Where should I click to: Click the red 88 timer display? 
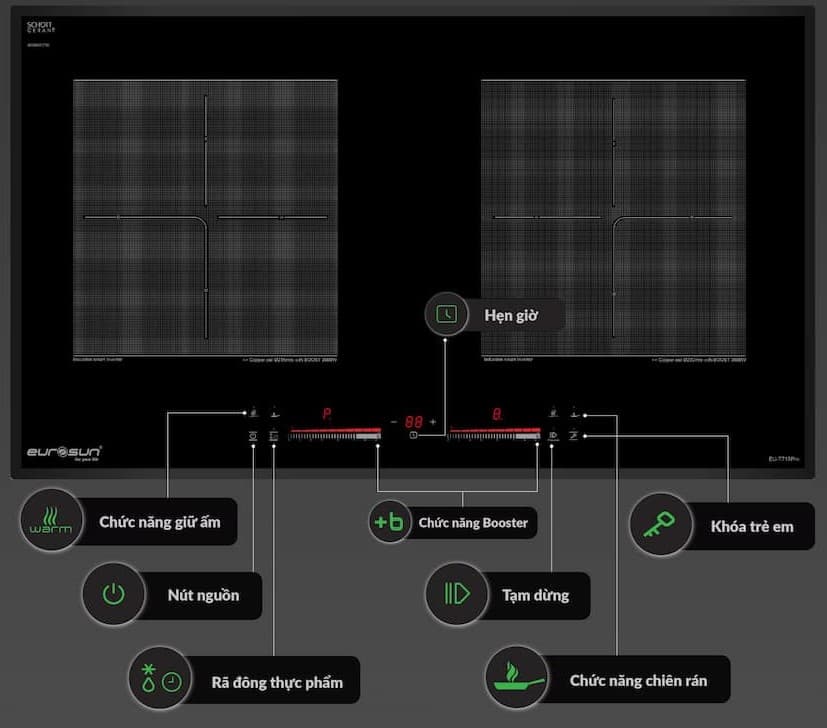(413, 422)
